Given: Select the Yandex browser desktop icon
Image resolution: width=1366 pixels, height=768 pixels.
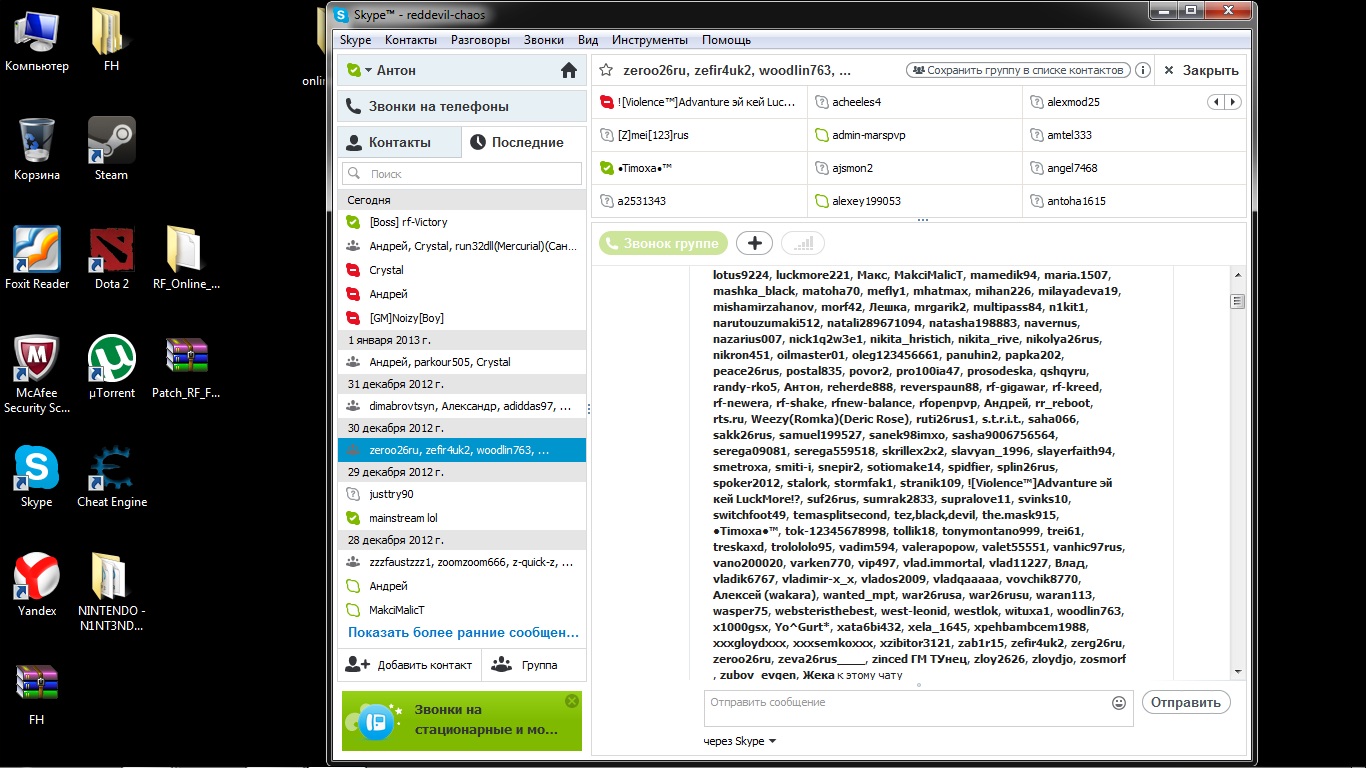Looking at the screenshot, I should click(37, 585).
